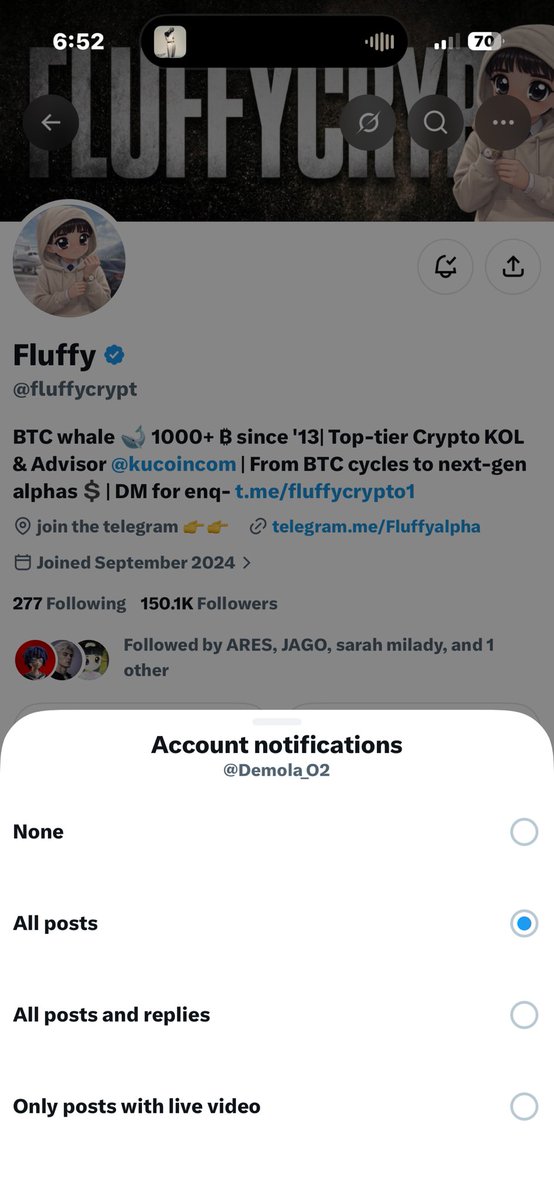Open Fluffy's round profile picture
This screenshot has width=554, height=1200.
[x=69, y=260]
